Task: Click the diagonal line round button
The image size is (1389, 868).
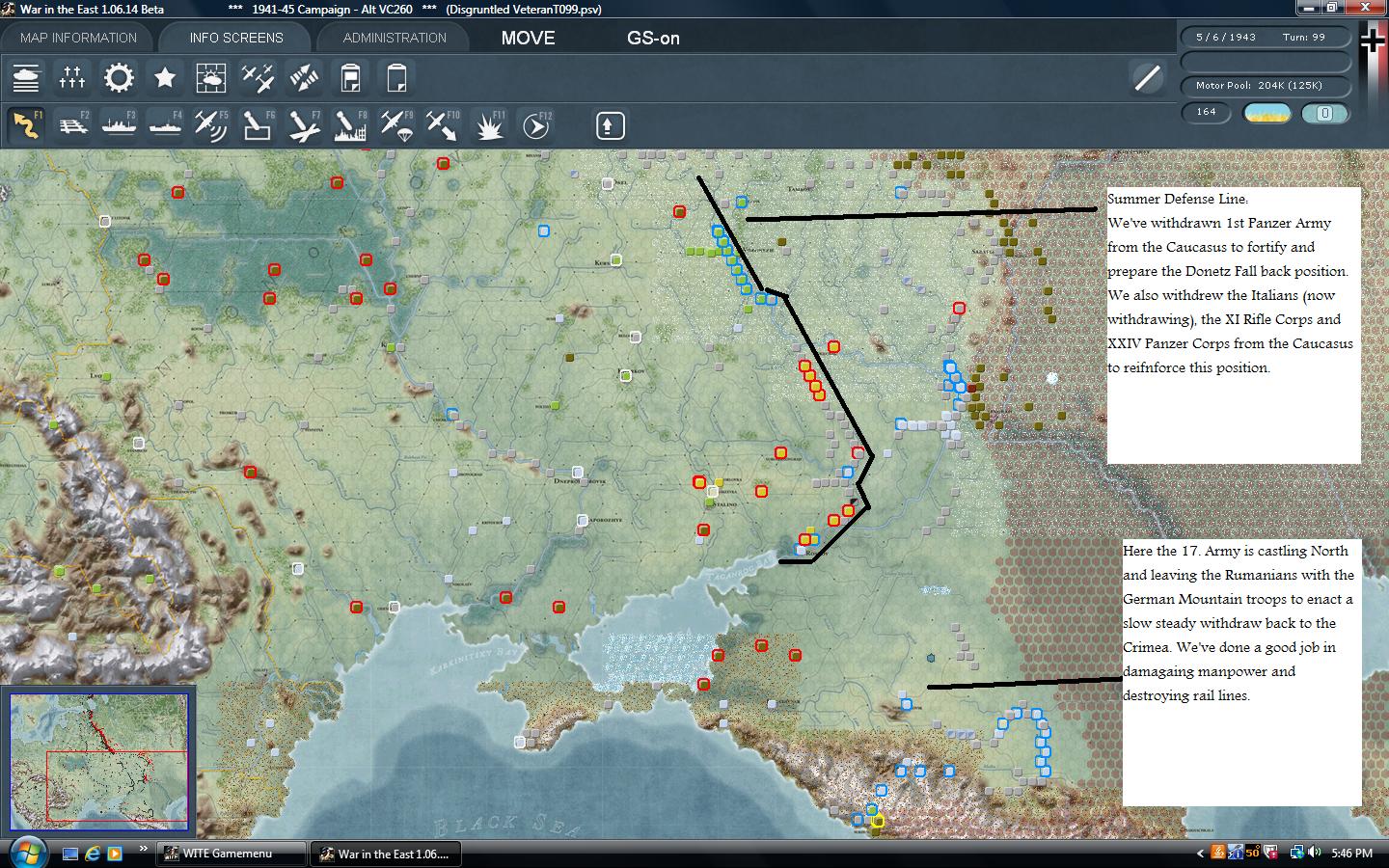Action: pyautogui.click(x=1147, y=78)
